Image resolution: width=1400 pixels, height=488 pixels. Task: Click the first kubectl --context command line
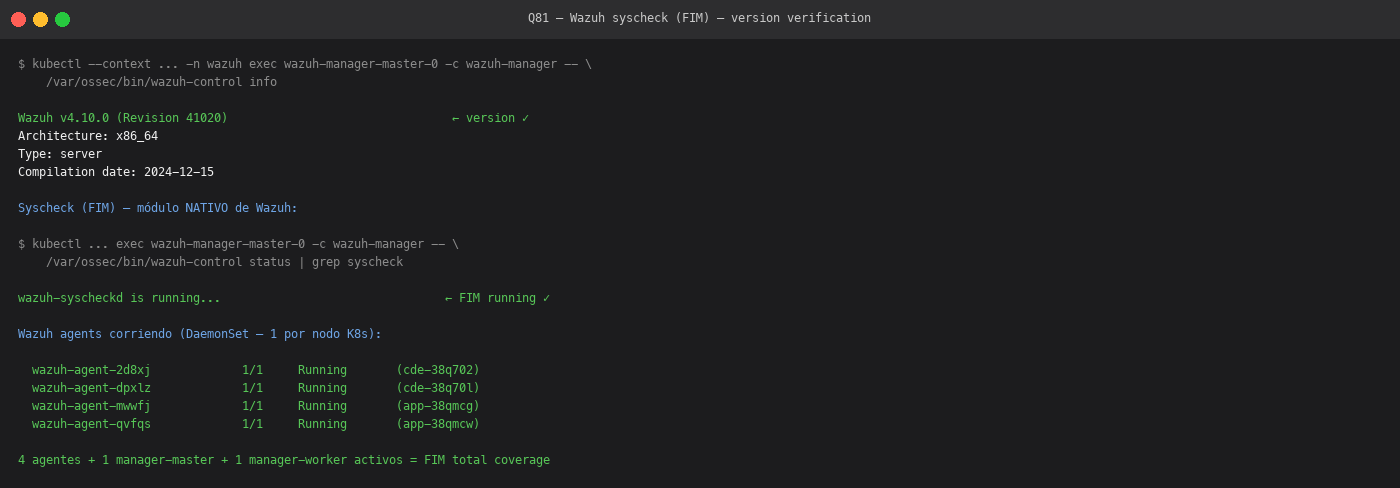click(x=305, y=64)
